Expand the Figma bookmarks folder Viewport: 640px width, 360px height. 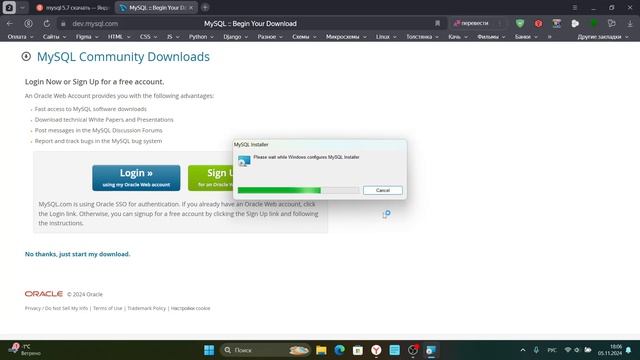pyautogui.click(x=87, y=37)
